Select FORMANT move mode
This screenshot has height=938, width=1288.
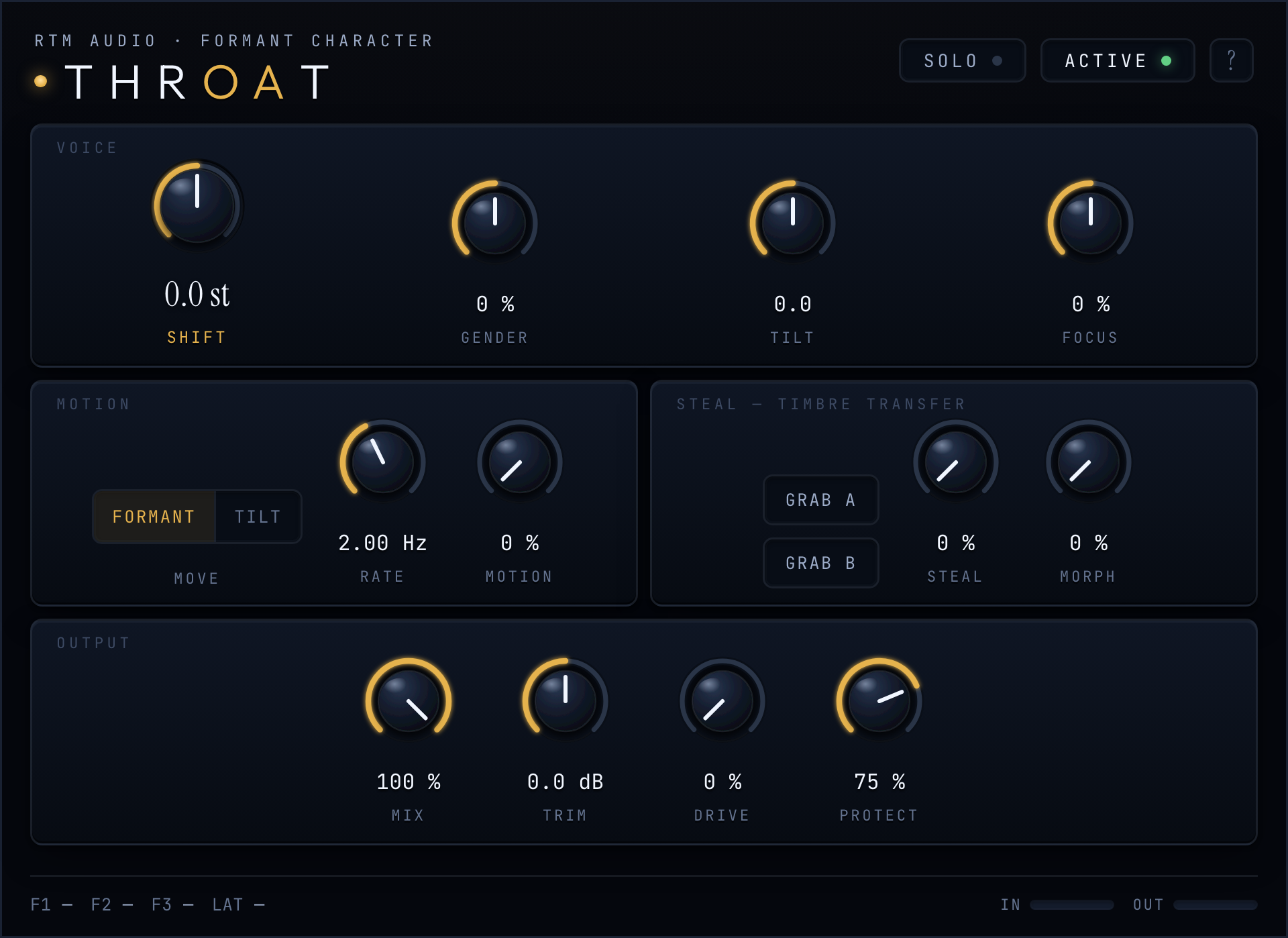pos(154,517)
